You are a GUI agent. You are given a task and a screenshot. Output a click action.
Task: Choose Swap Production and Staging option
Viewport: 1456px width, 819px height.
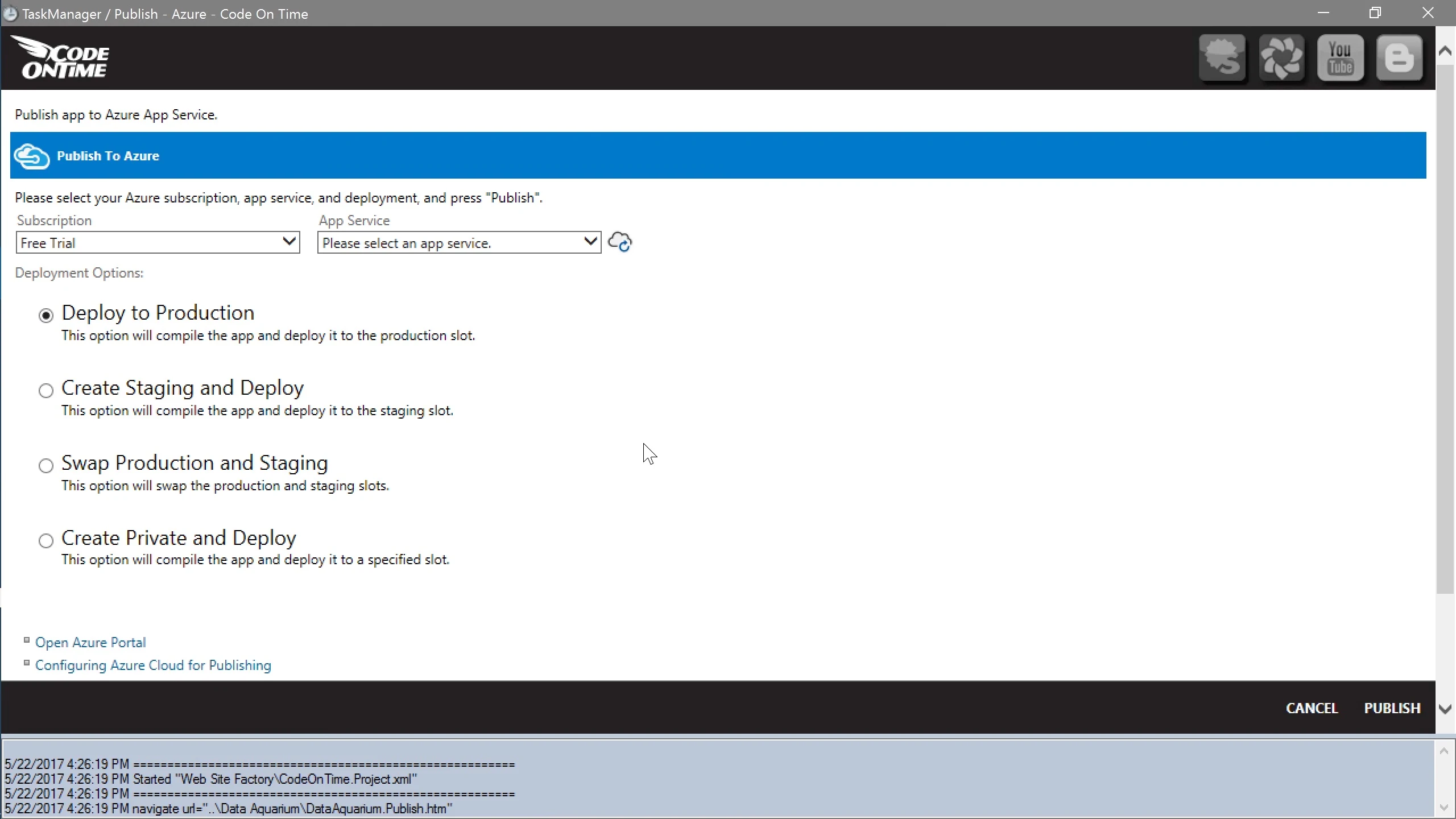[x=46, y=465]
